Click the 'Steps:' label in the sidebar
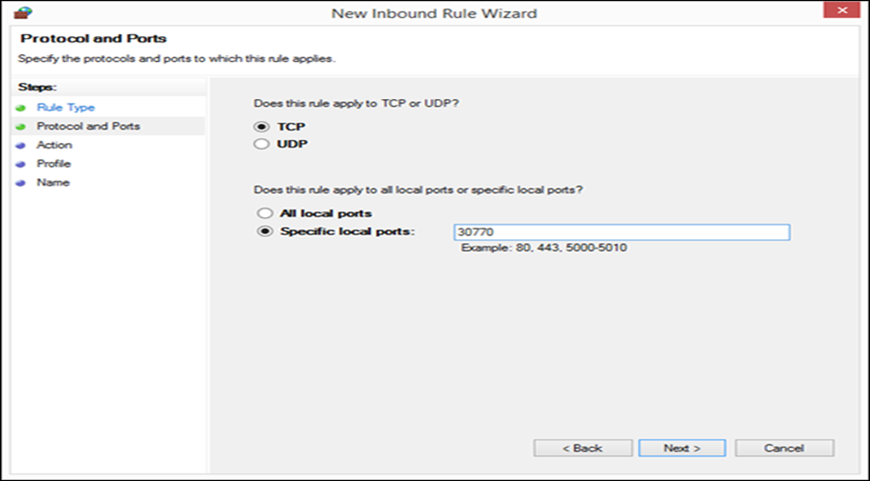This screenshot has height=481, width=870. 37,87
